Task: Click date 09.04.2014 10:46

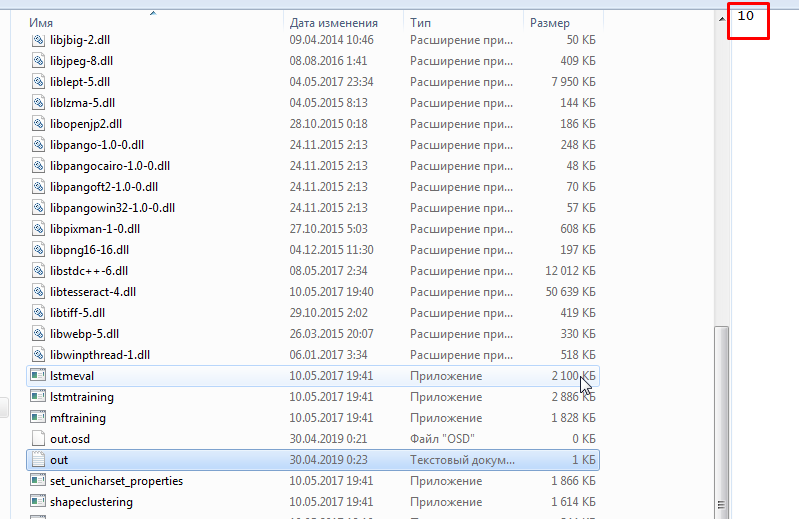Action: pyautogui.click(x=332, y=40)
